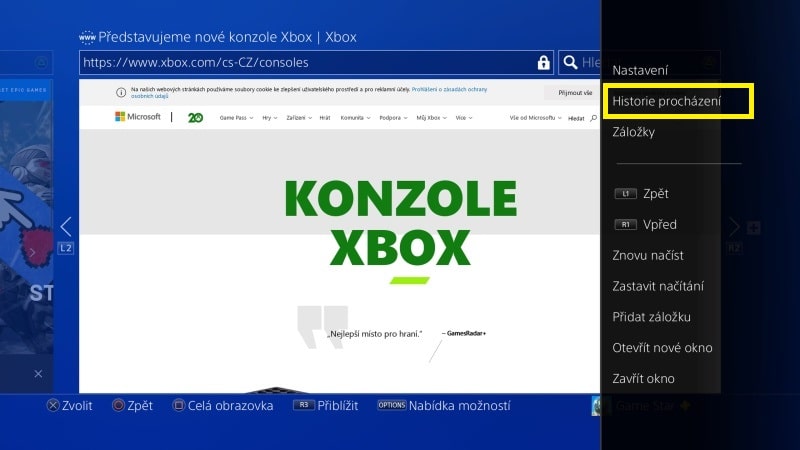Expand Vše od Microsoftu dropdown
Screen dimensions: 800x450
[x=535, y=118]
